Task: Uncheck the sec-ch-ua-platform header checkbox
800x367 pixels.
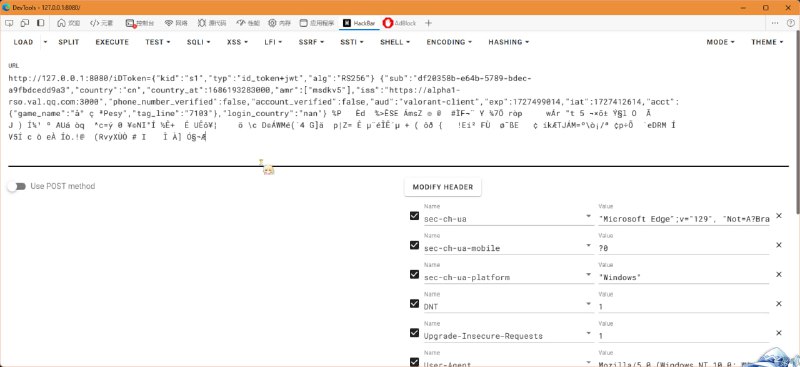Action: point(414,274)
